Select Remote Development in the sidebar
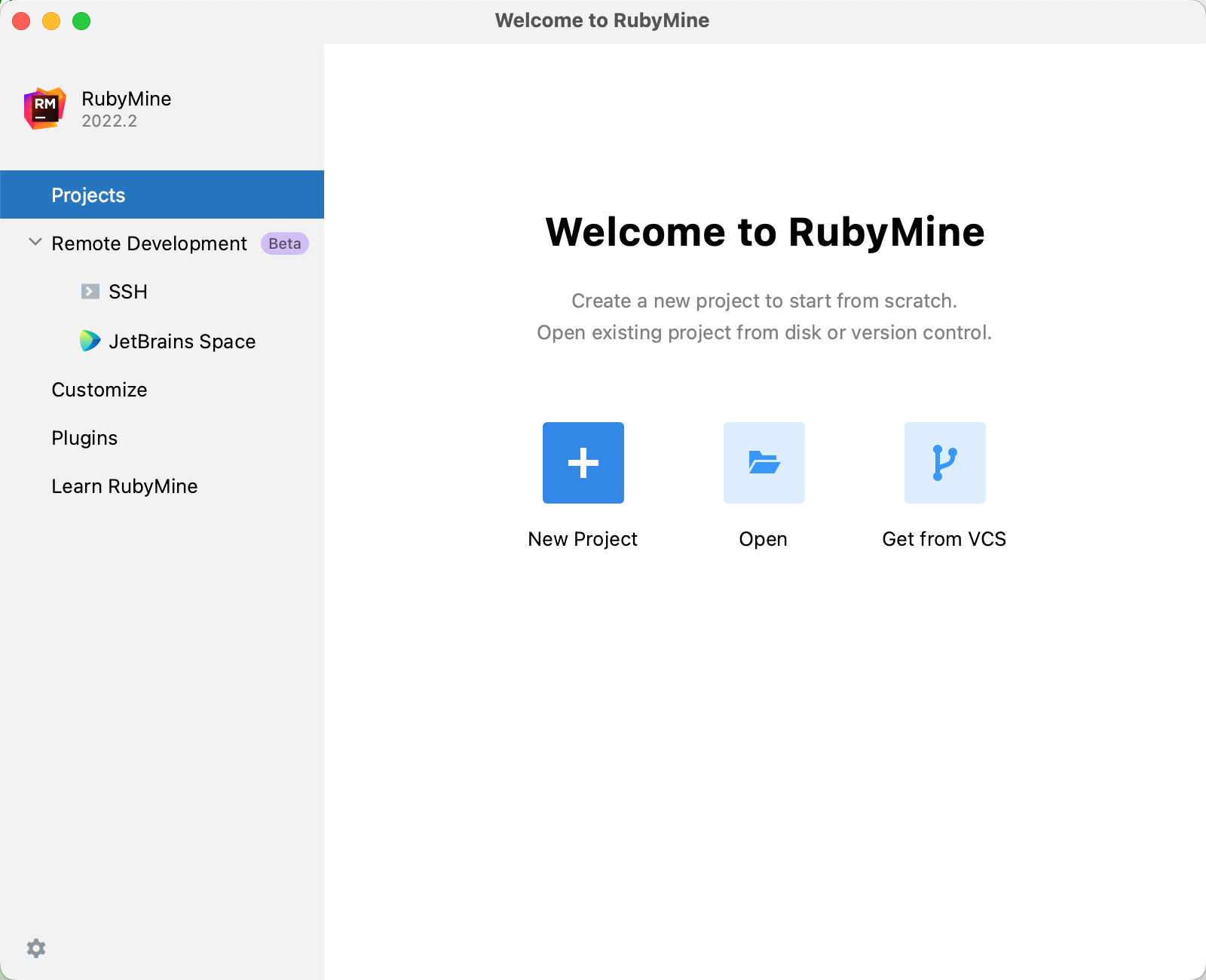Screen dimensions: 1206x980 [x=148, y=243]
